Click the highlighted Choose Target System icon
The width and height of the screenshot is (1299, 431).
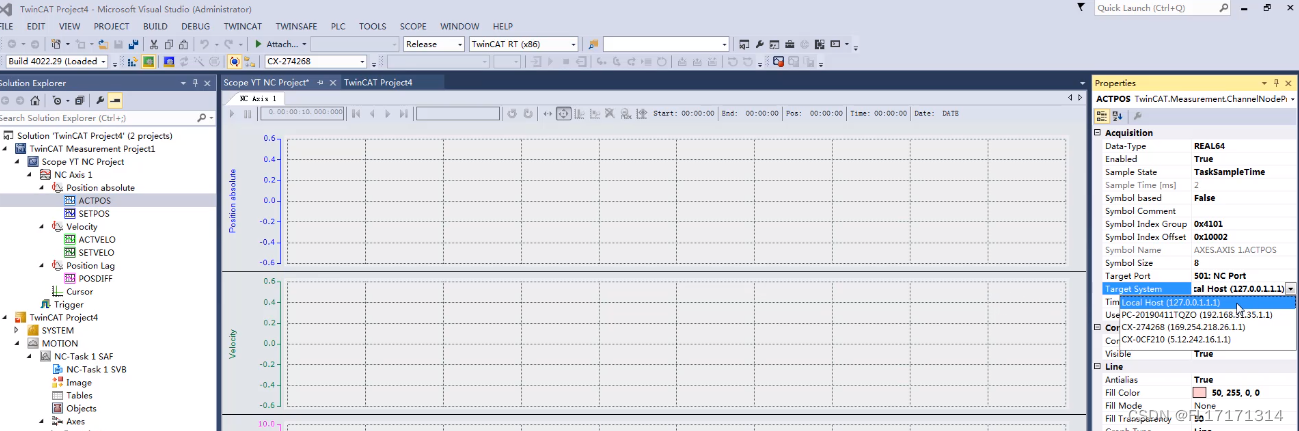(x=233, y=61)
